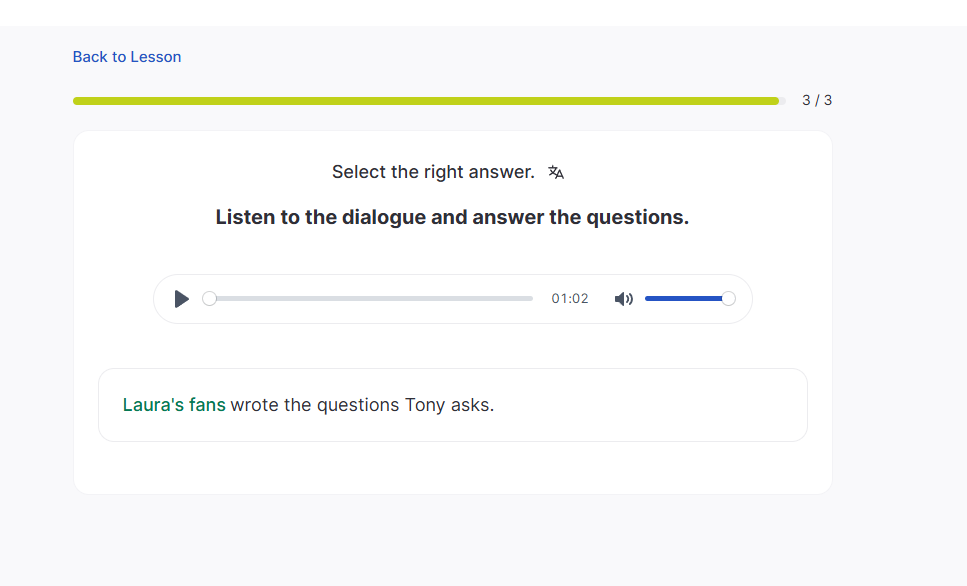Click the volume slider knob
The height and width of the screenshot is (586, 967).
(x=728, y=299)
